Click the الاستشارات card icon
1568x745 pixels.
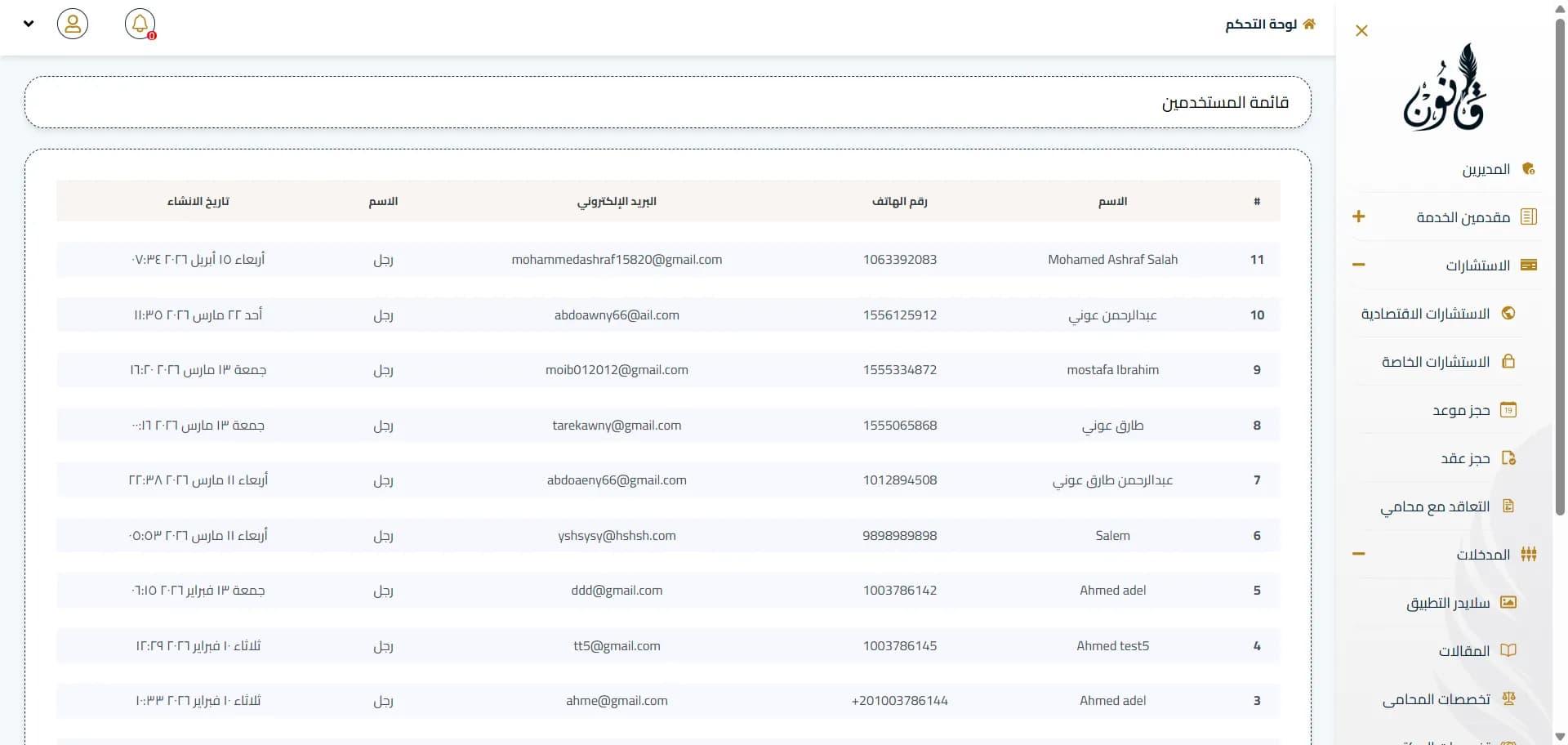coord(1529,265)
